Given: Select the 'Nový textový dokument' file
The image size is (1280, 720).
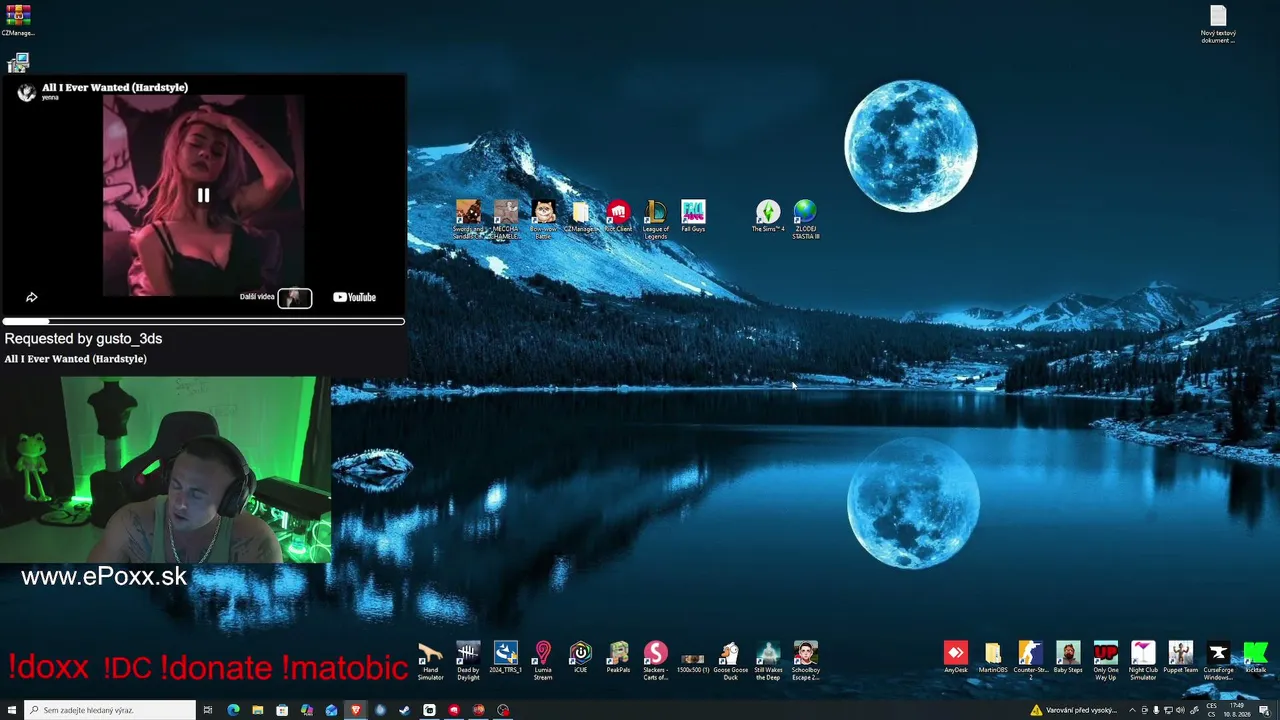Looking at the screenshot, I should (1218, 24).
